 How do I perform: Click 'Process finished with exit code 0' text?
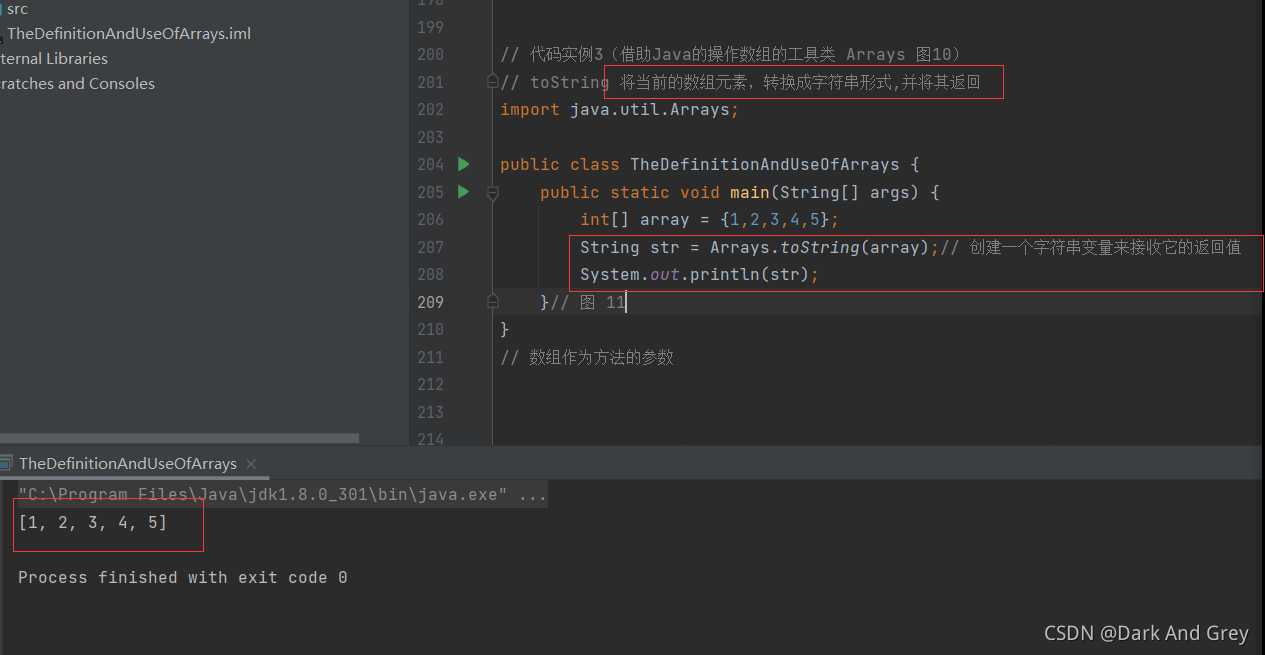pyautogui.click(x=183, y=577)
